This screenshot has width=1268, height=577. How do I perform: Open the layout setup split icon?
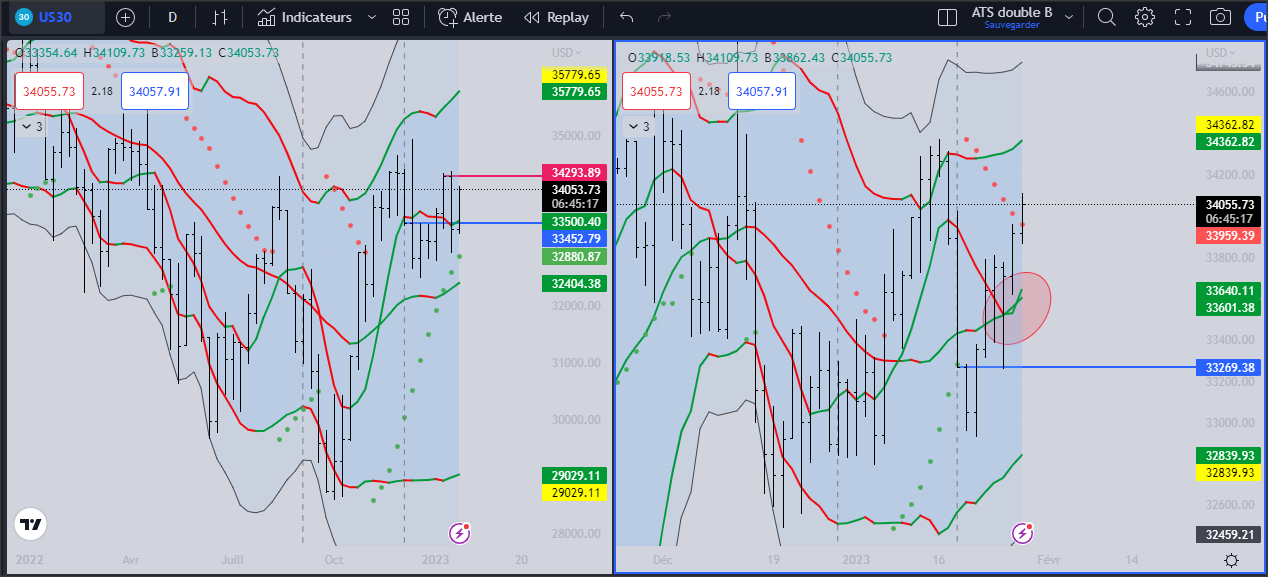(x=947, y=17)
